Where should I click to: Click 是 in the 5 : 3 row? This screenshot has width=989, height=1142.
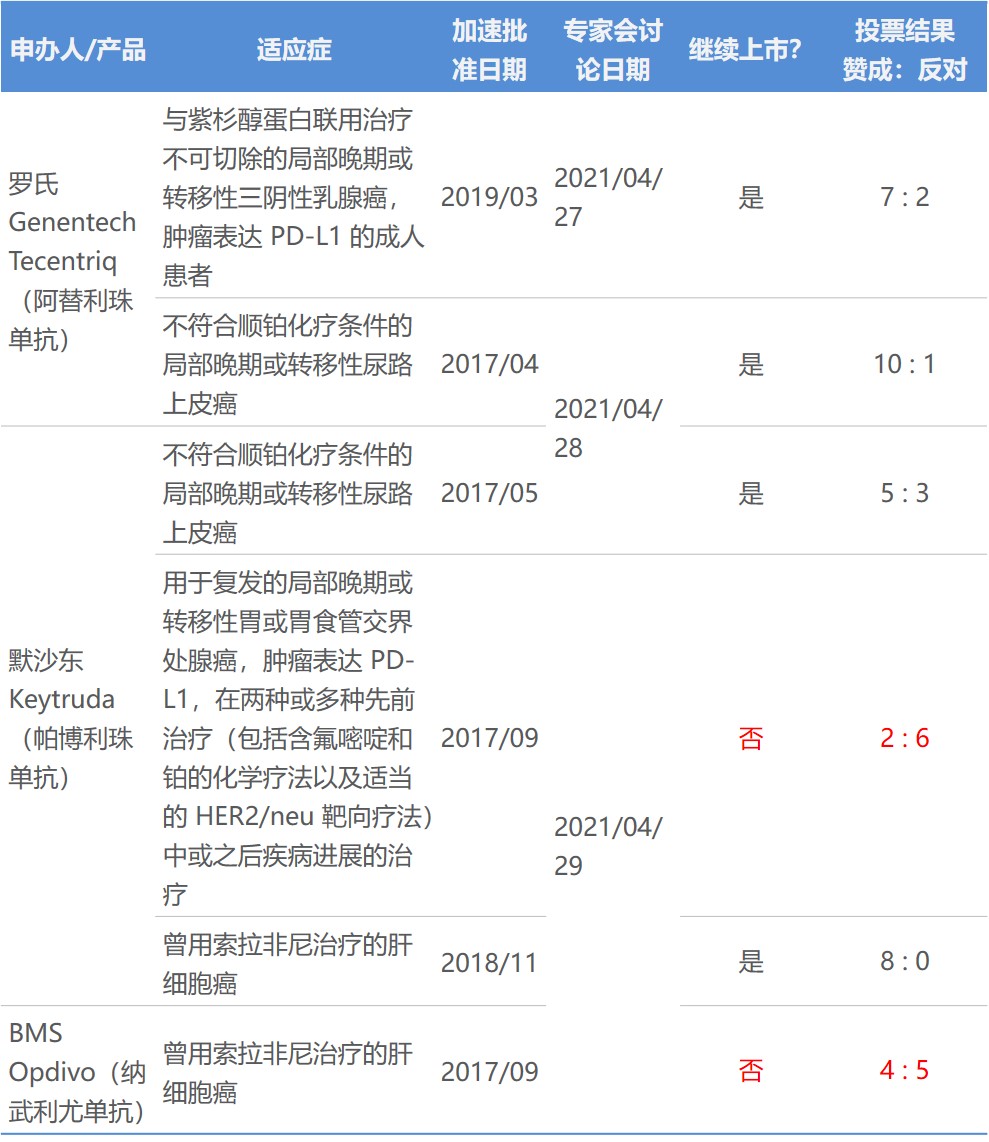[x=751, y=493]
